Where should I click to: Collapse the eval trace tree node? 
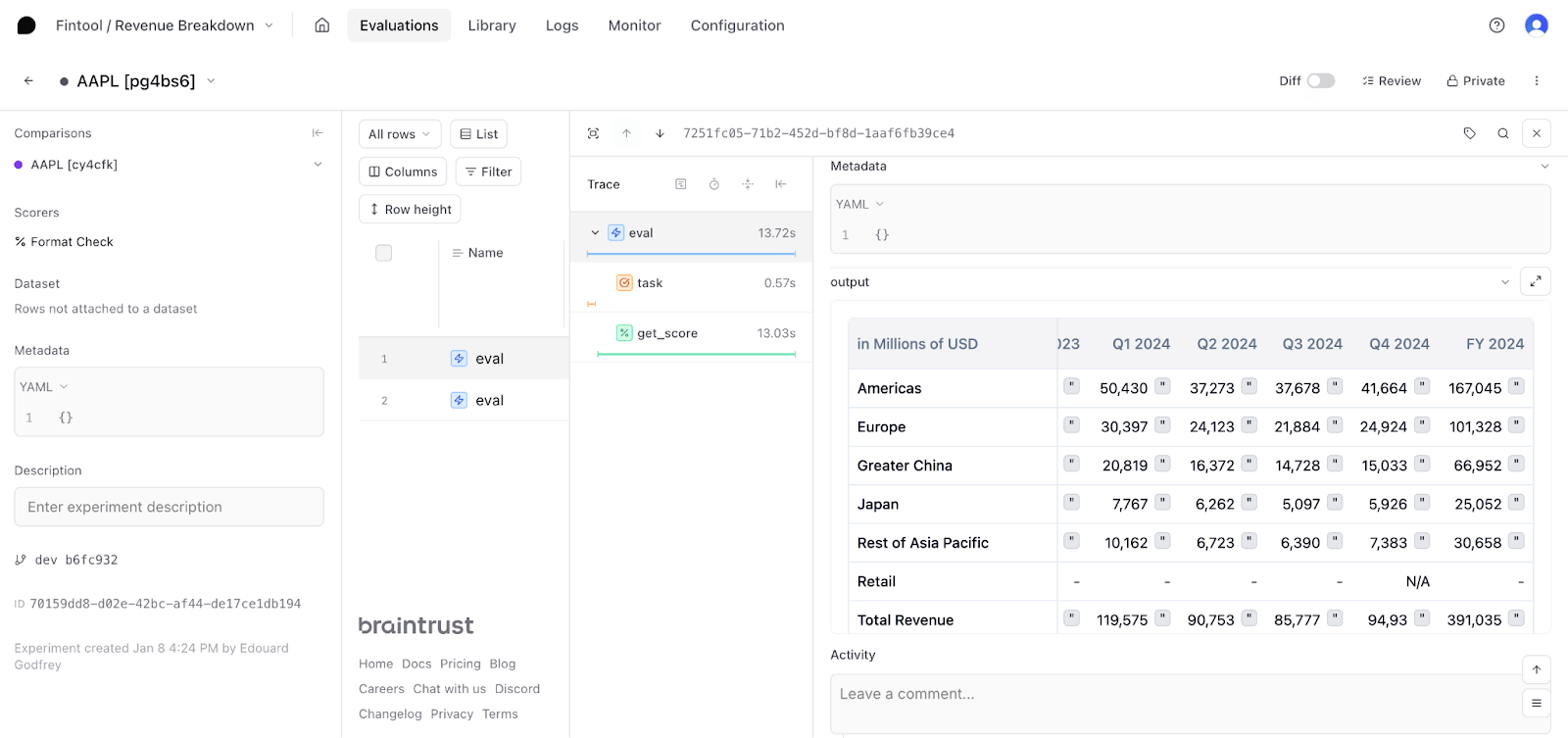[595, 233]
